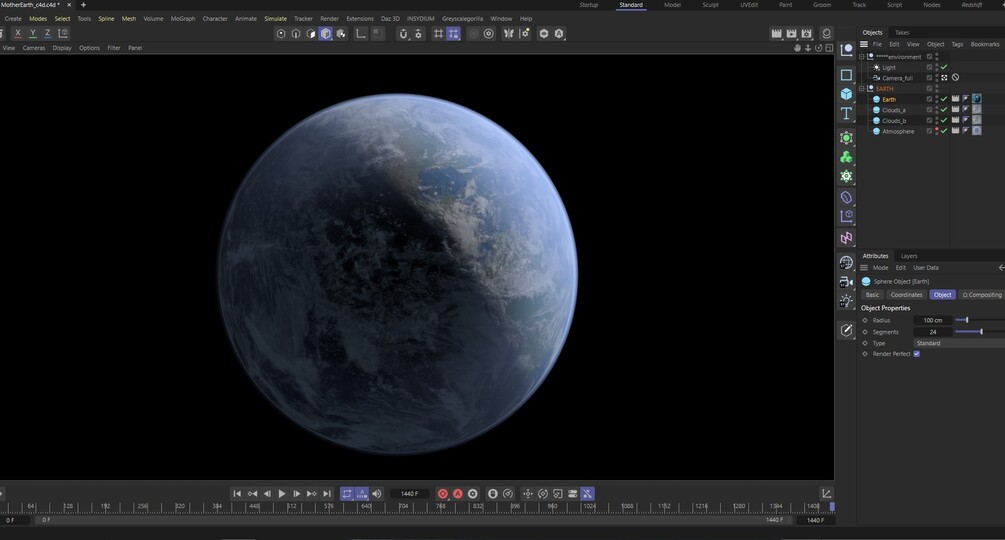1005x540 pixels.
Task: Switch to the Takes tab
Action: pos(902,32)
